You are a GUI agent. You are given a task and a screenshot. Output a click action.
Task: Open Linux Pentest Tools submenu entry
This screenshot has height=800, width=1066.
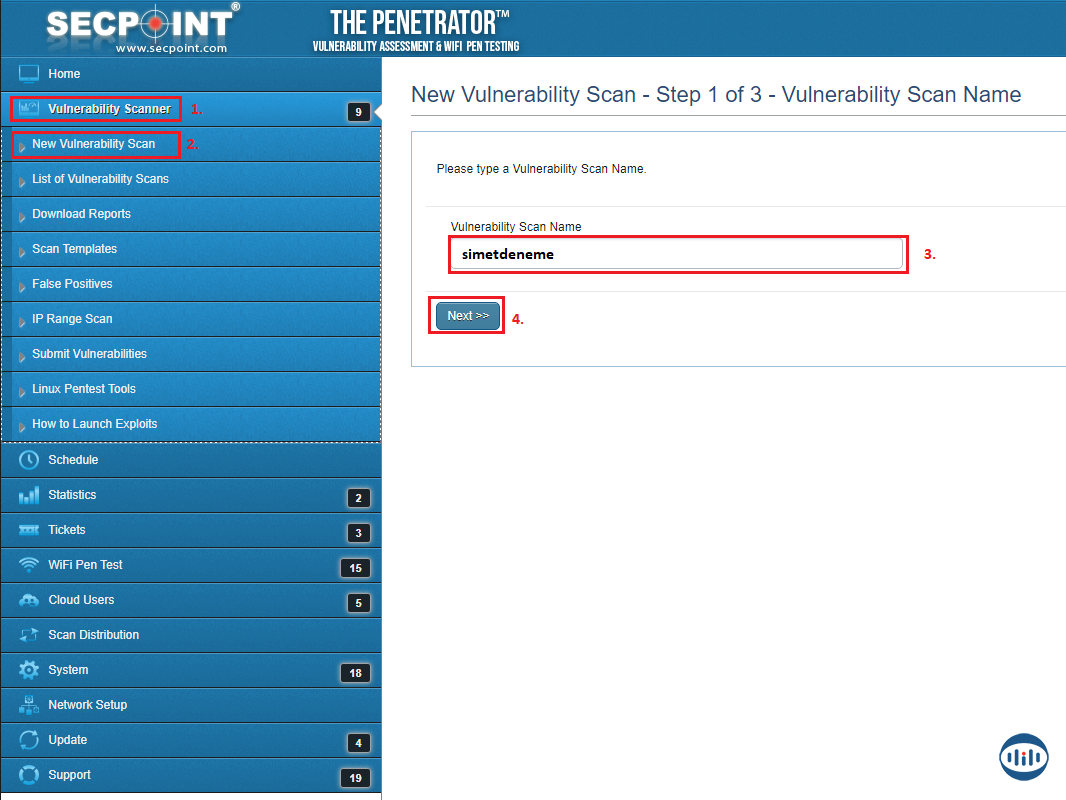click(84, 389)
